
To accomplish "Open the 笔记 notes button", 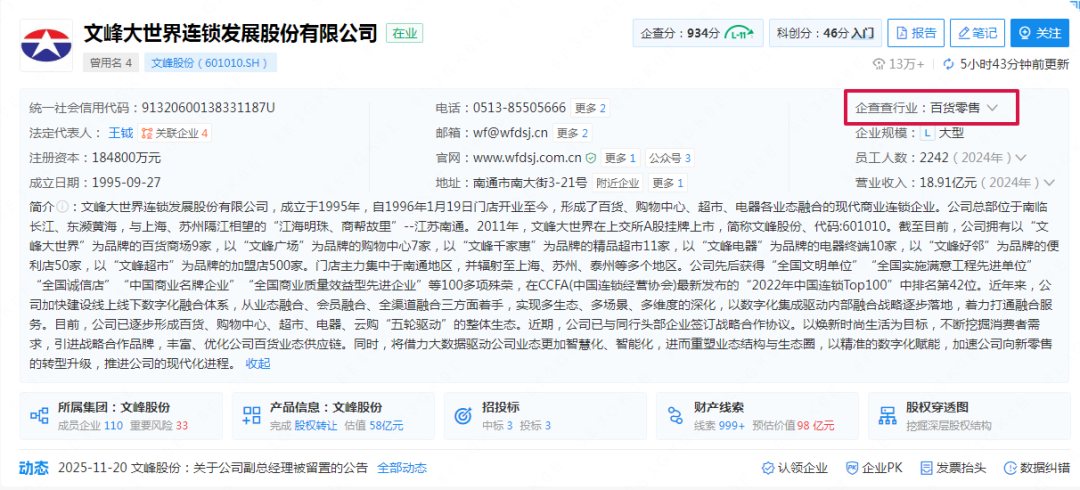I will (x=977, y=32).
